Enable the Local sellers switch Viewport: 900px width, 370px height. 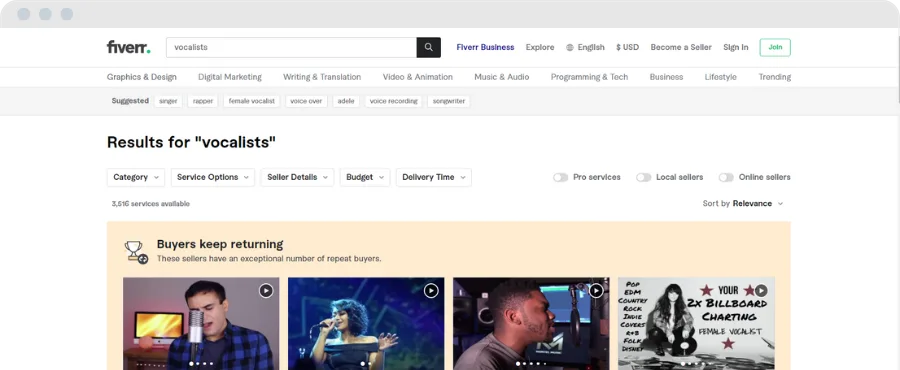(643, 177)
